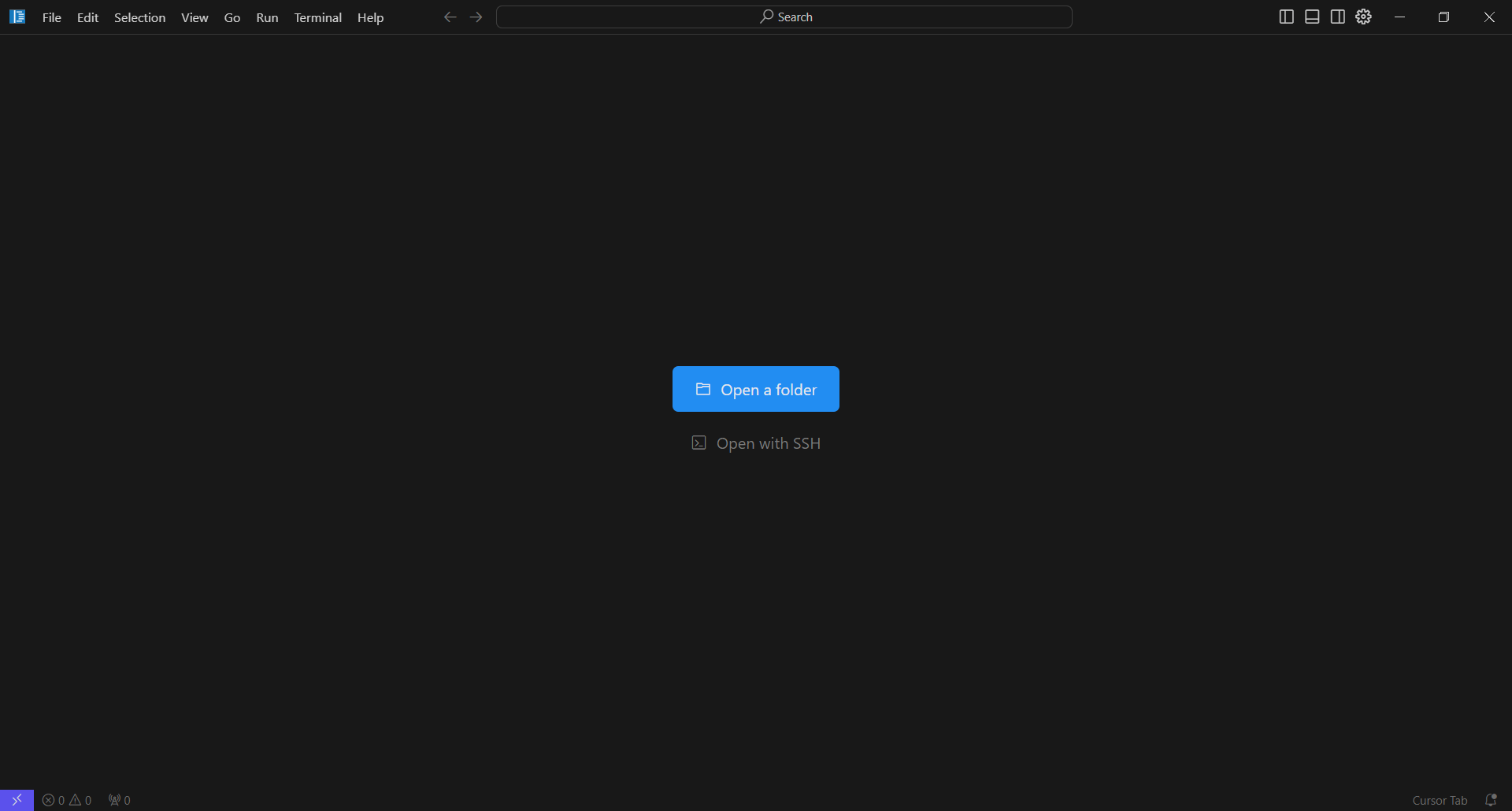
Task: Open settings with the gear icon
Action: [1364, 17]
